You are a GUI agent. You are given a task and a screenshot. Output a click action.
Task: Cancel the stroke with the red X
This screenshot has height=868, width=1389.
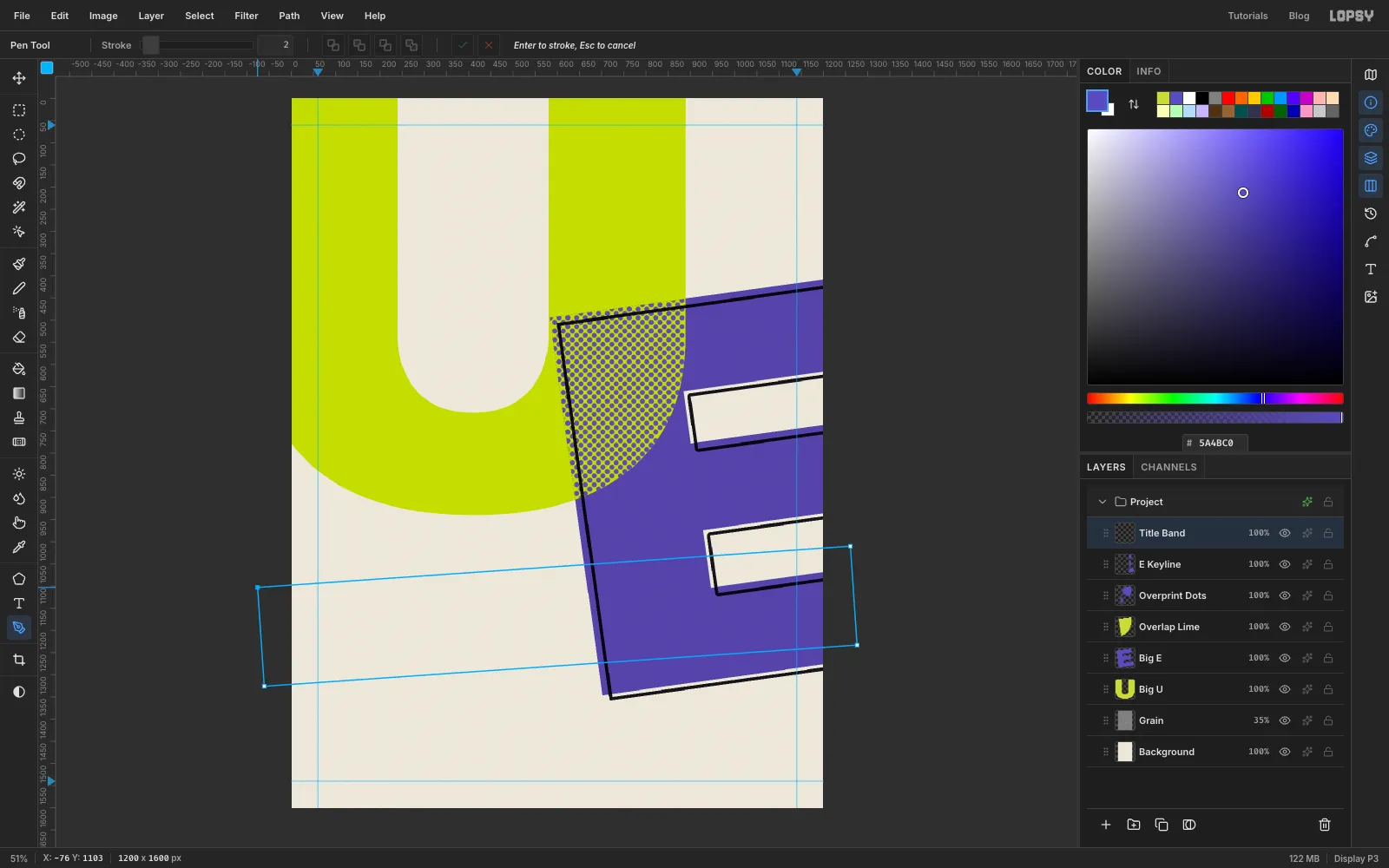(x=489, y=45)
